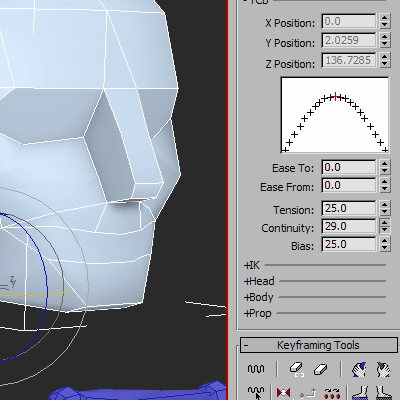Click the X Position spinner arrows
Viewport: 400px width, 400px height.
pos(385,22)
